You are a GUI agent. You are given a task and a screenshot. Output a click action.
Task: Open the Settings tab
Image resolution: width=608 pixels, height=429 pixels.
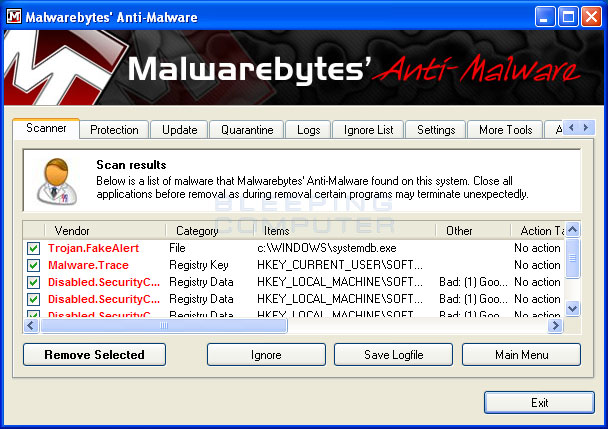pos(436,130)
